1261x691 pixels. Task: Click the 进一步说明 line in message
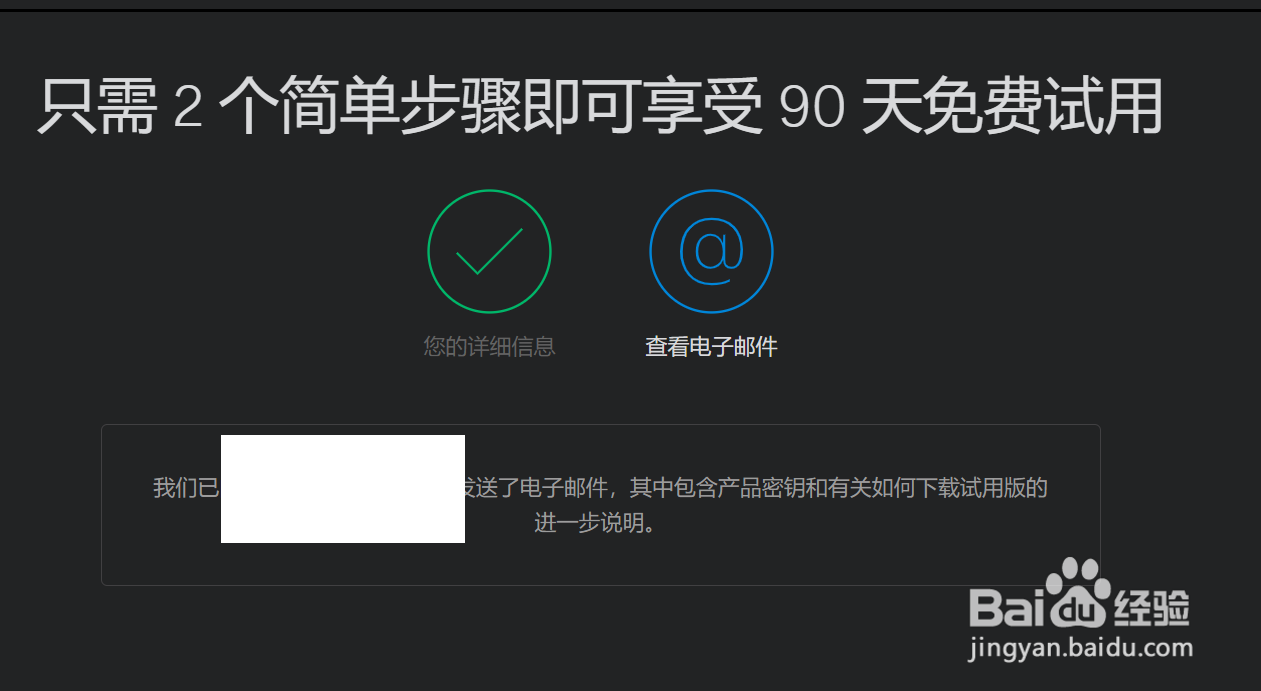(x=596, y=523)
